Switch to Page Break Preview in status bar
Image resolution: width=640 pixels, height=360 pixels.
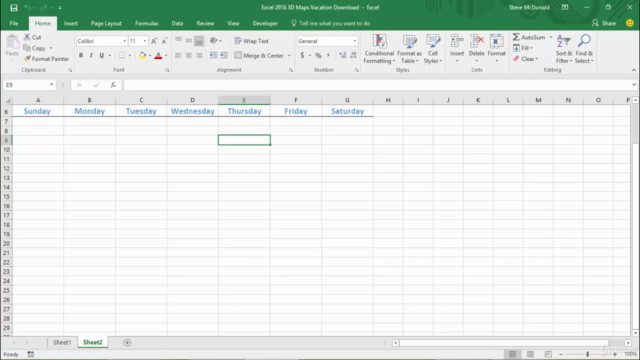548,354
